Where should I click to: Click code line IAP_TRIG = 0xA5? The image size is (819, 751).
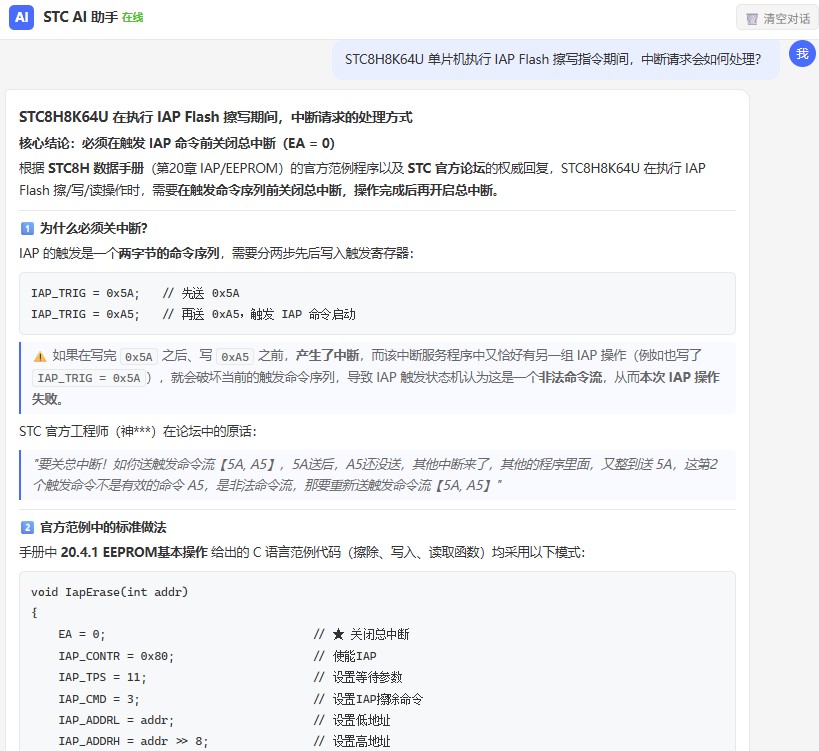point(193,314)
